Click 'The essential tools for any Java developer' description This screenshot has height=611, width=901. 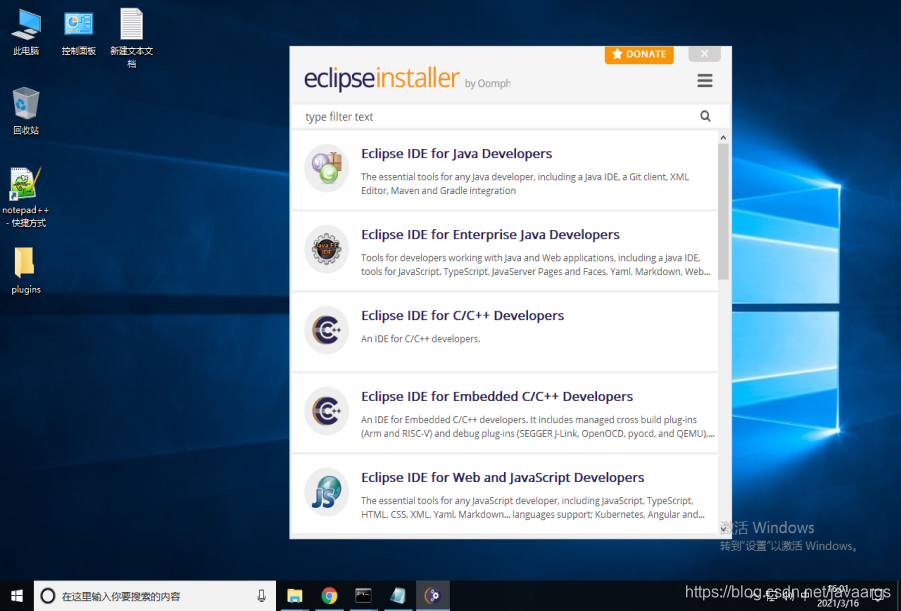point(525,183)
